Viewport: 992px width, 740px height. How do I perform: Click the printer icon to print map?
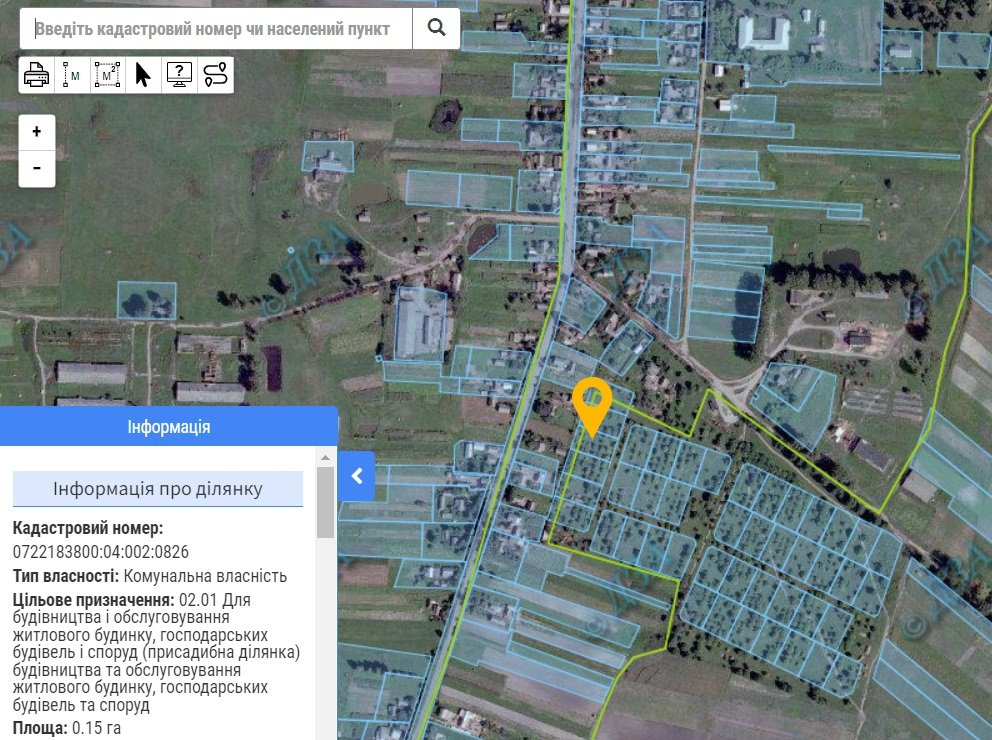pyautogui.click(x=36, y=75)
